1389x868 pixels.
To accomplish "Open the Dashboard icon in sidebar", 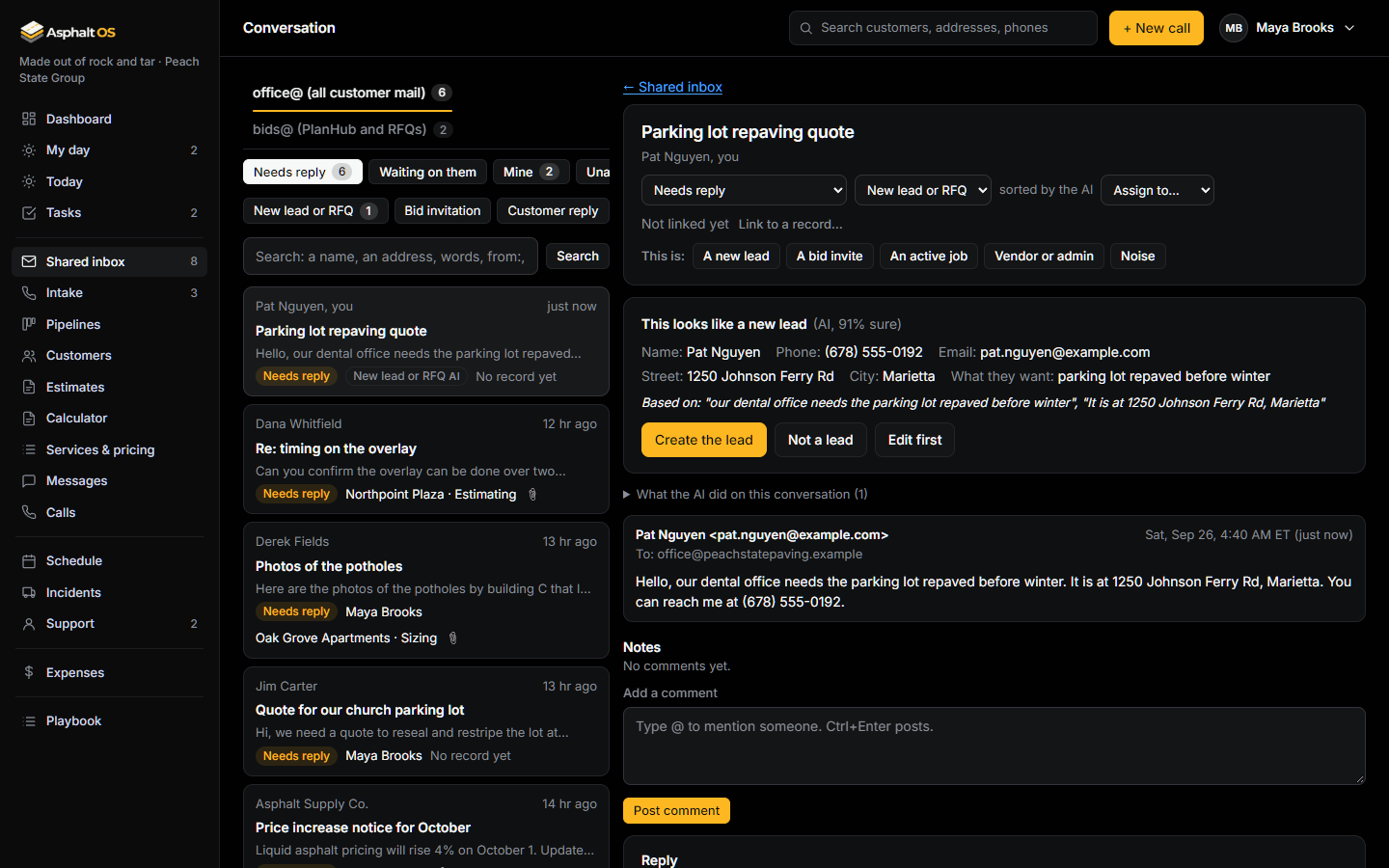I will pyautogui.click(x=29, y=119).
